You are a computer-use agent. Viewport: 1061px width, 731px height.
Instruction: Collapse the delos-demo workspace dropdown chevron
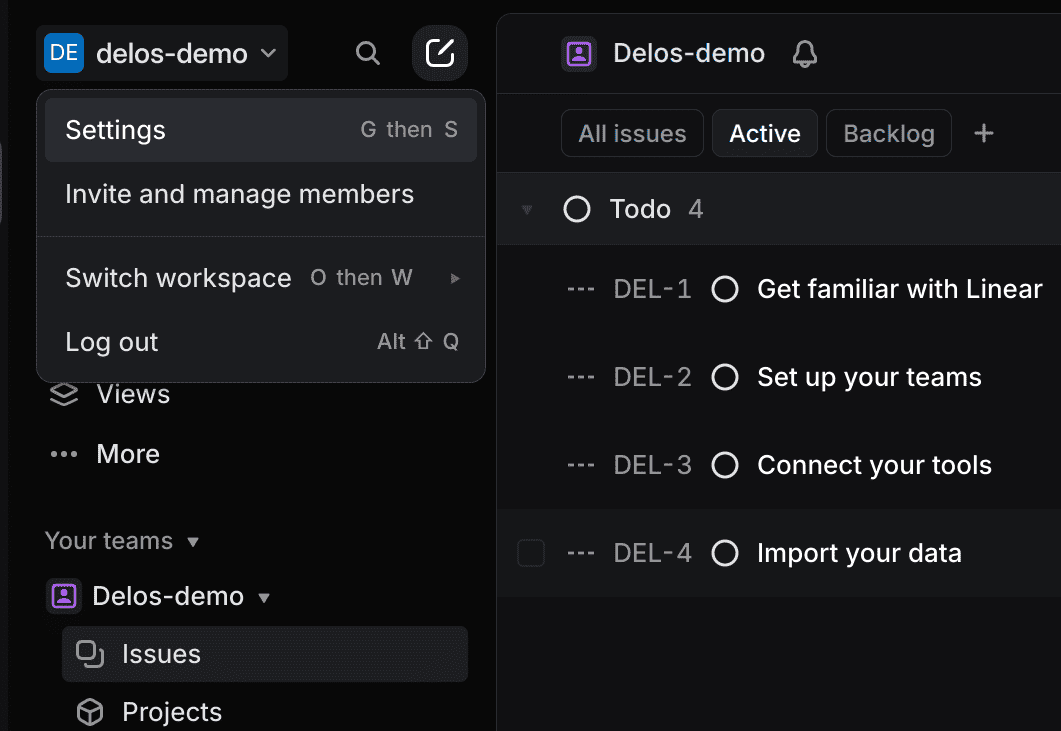point(269,53)
